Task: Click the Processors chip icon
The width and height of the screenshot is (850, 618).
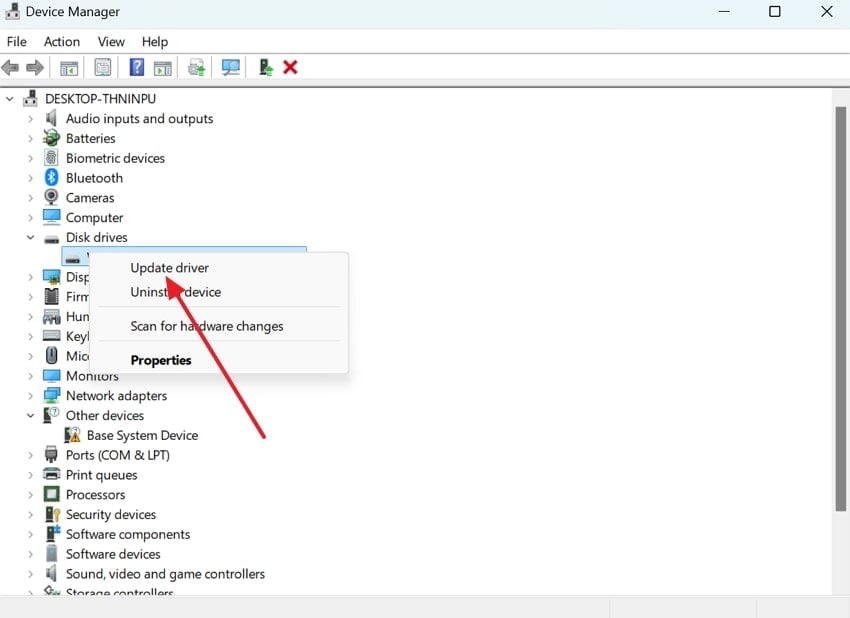Action: [51, 494]
